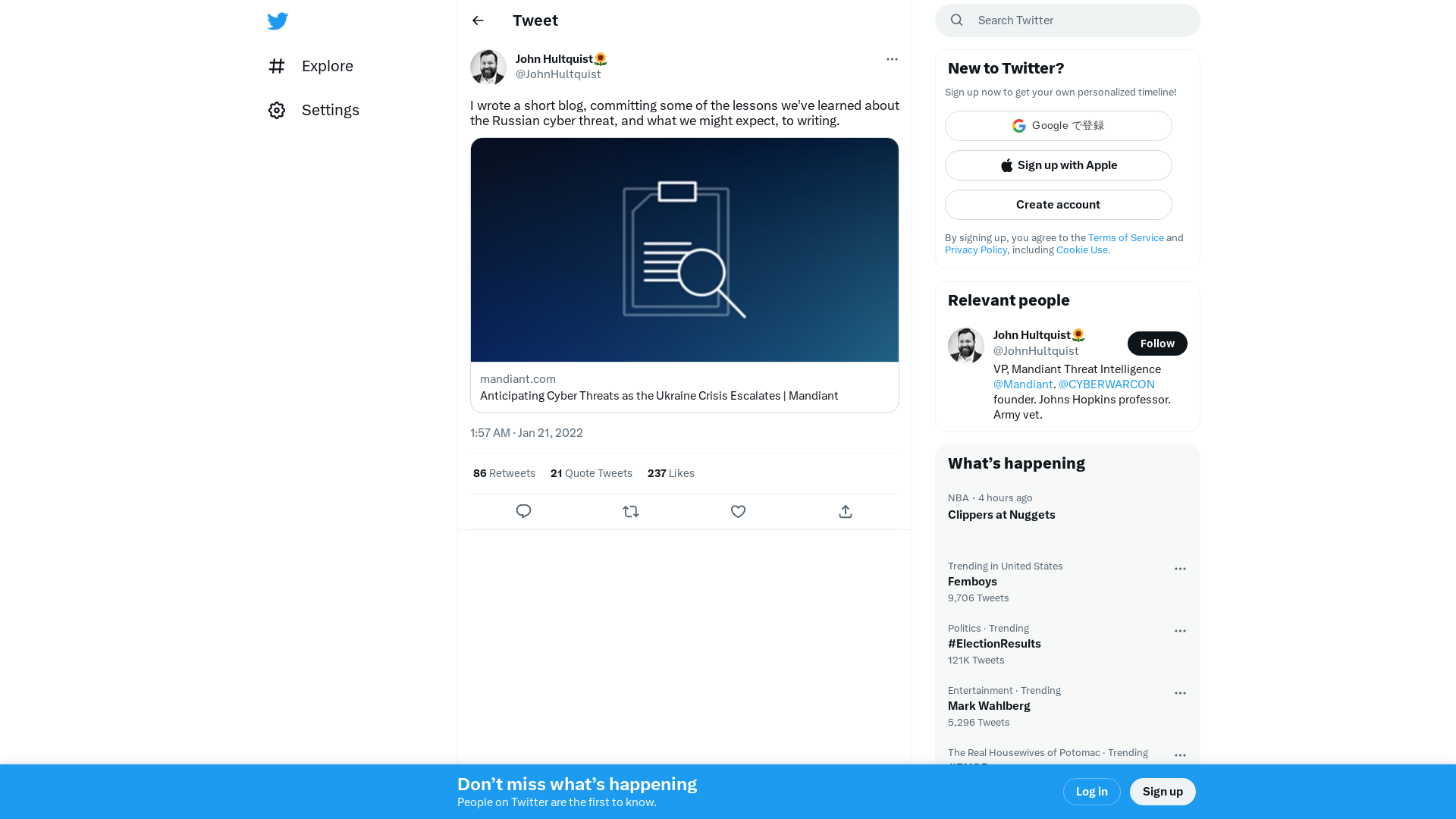Click the mandiant.com domain text

[x=518, y=379]
